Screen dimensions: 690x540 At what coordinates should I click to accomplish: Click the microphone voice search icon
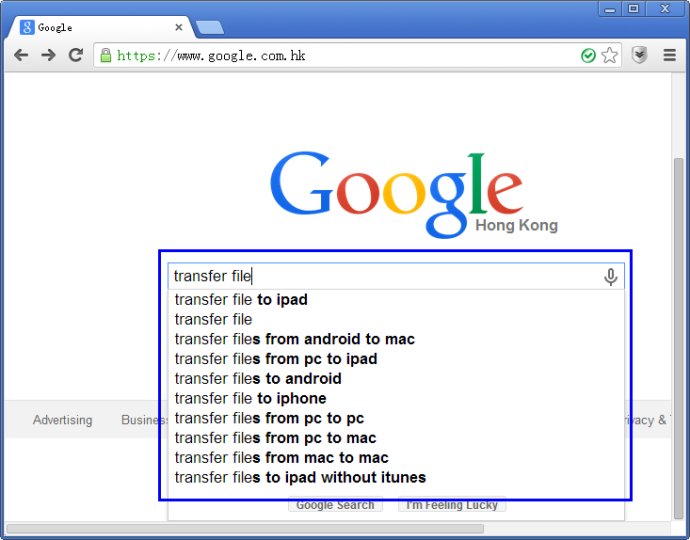click(x=611, y=277)
